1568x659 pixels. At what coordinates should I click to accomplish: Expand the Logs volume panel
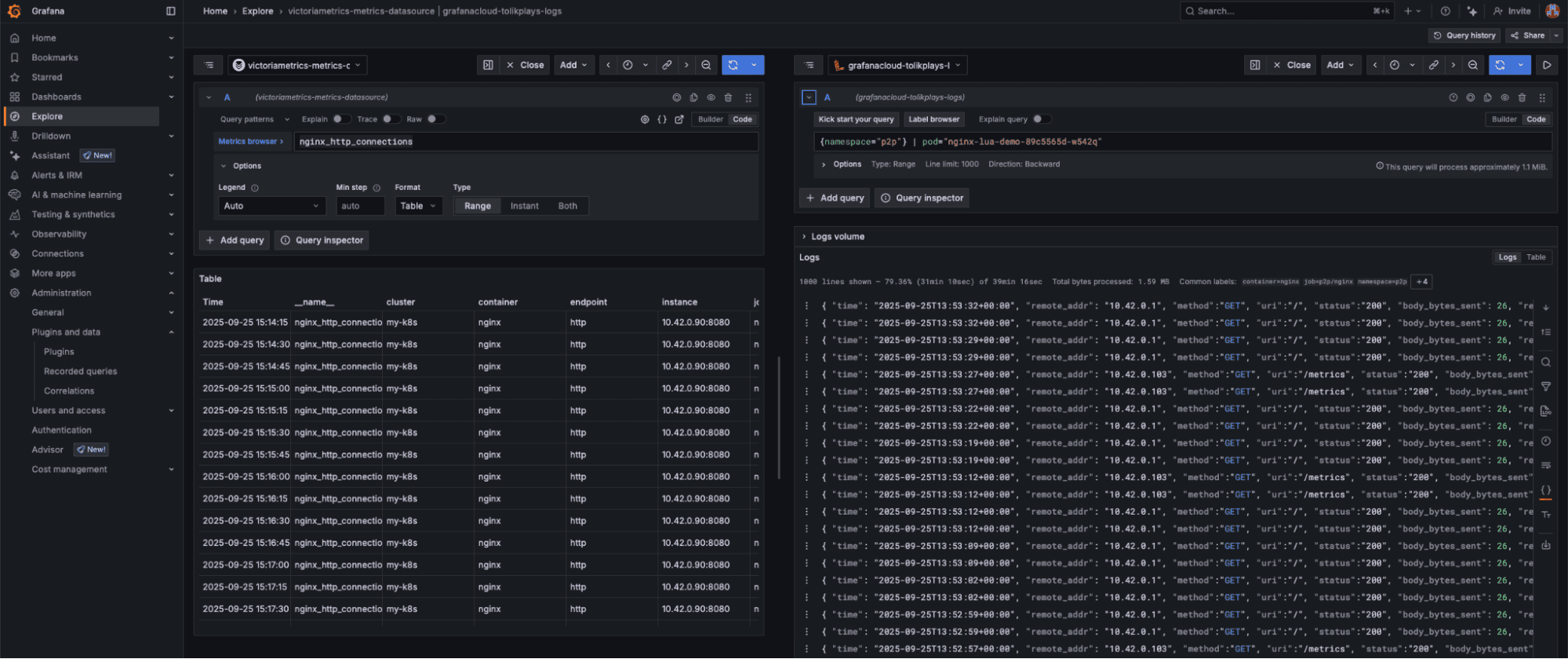coord(831,236)
